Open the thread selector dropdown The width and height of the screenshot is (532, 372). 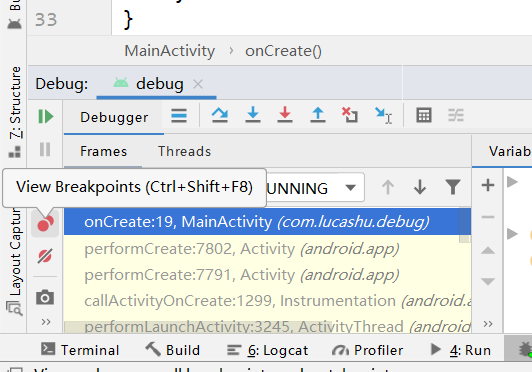point(350,188)
